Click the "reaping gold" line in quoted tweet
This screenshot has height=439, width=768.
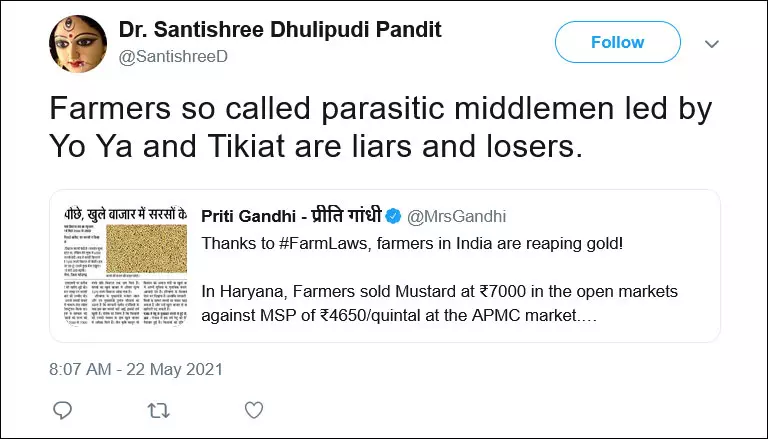pos(412,244)
